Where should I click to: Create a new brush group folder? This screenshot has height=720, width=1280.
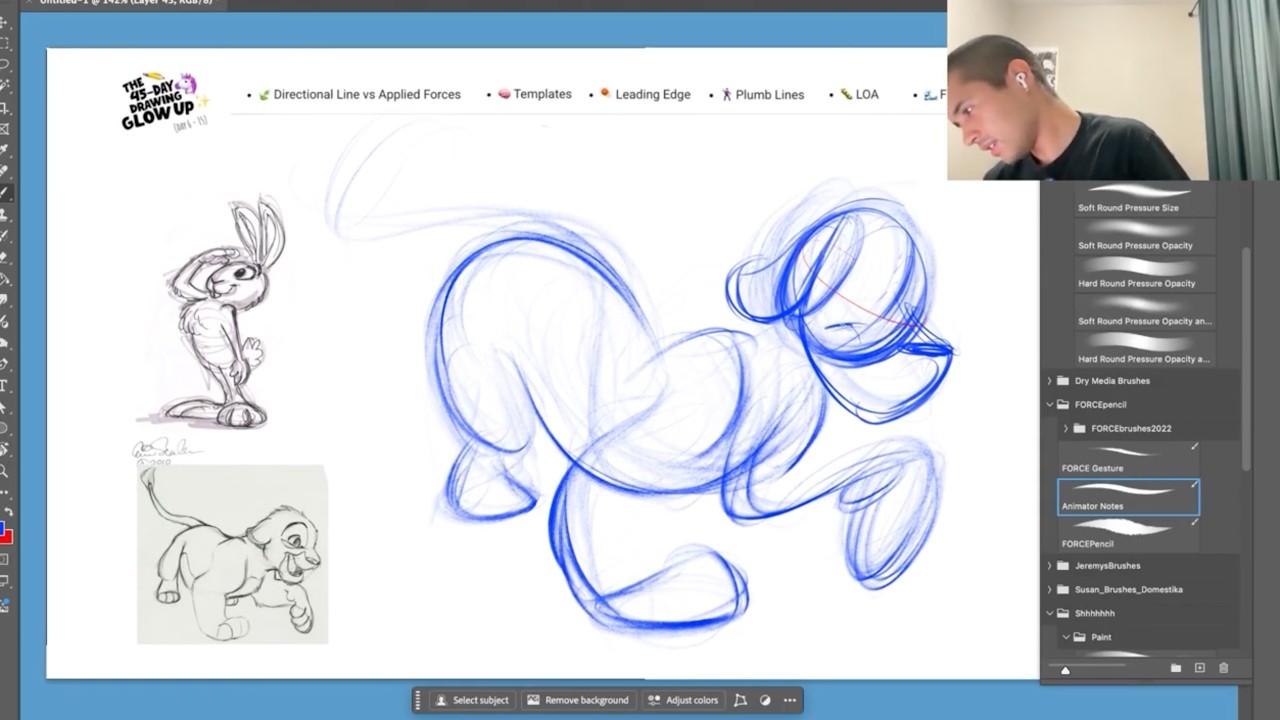point(1176,668)
